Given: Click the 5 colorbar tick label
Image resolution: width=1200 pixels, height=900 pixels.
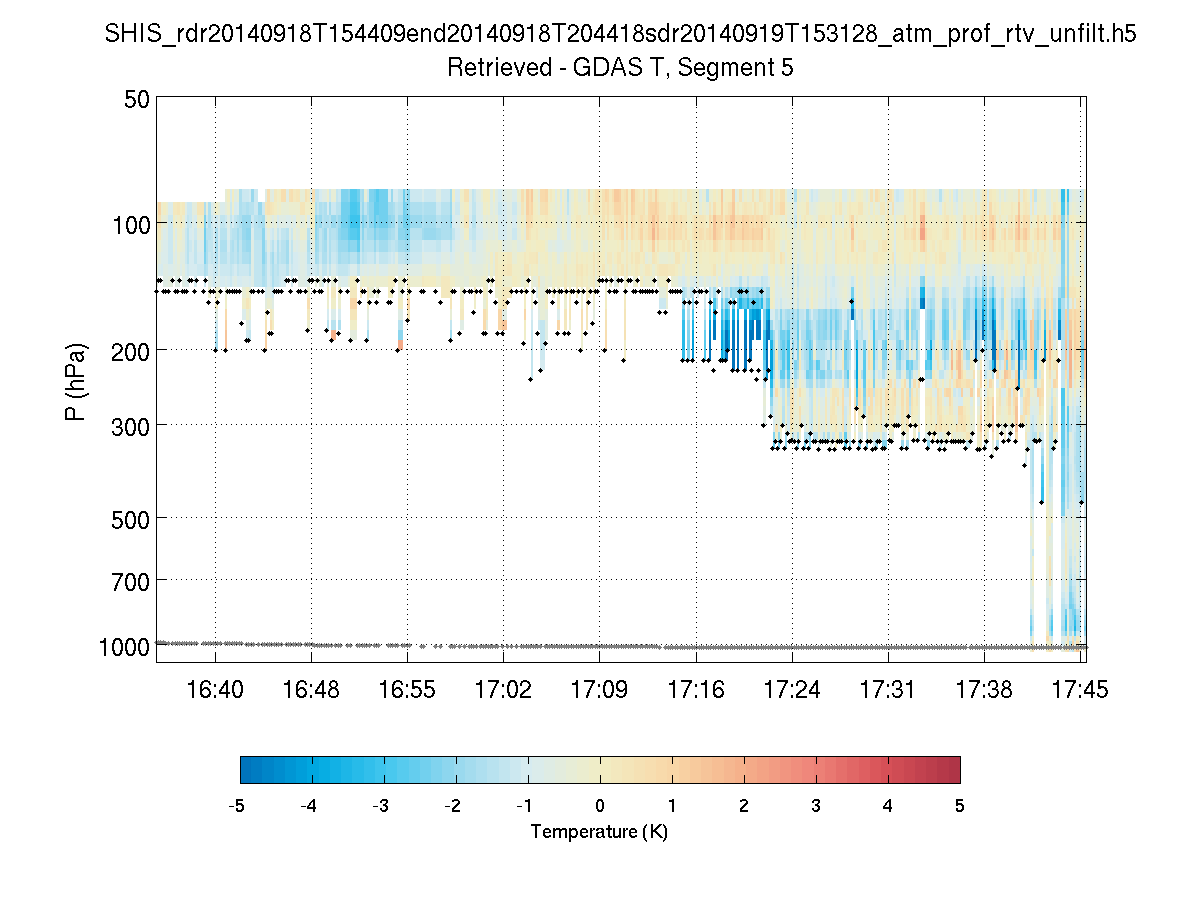Looking at the screenshot, I should pos(959,806).
